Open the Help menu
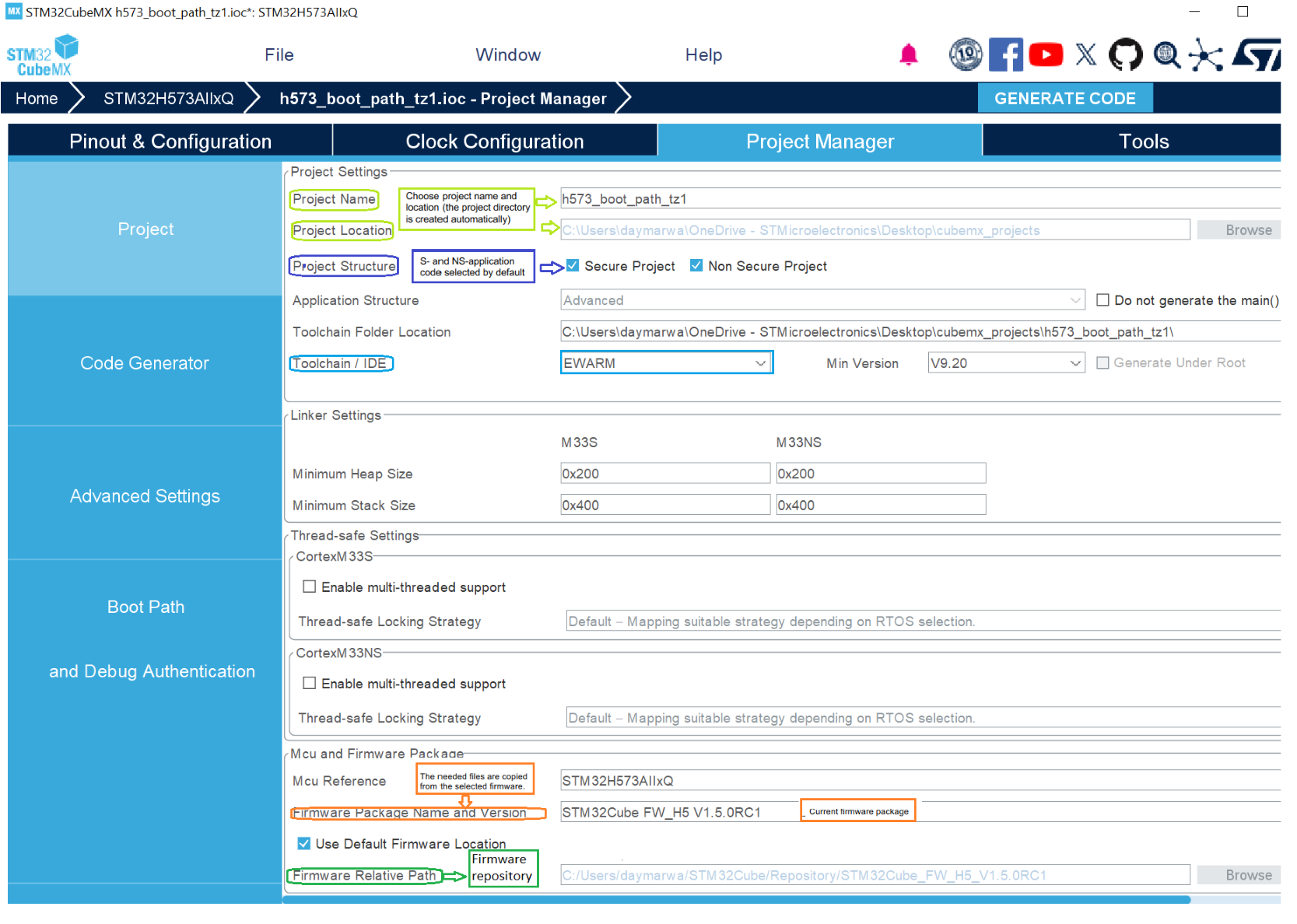 [703, 55]
